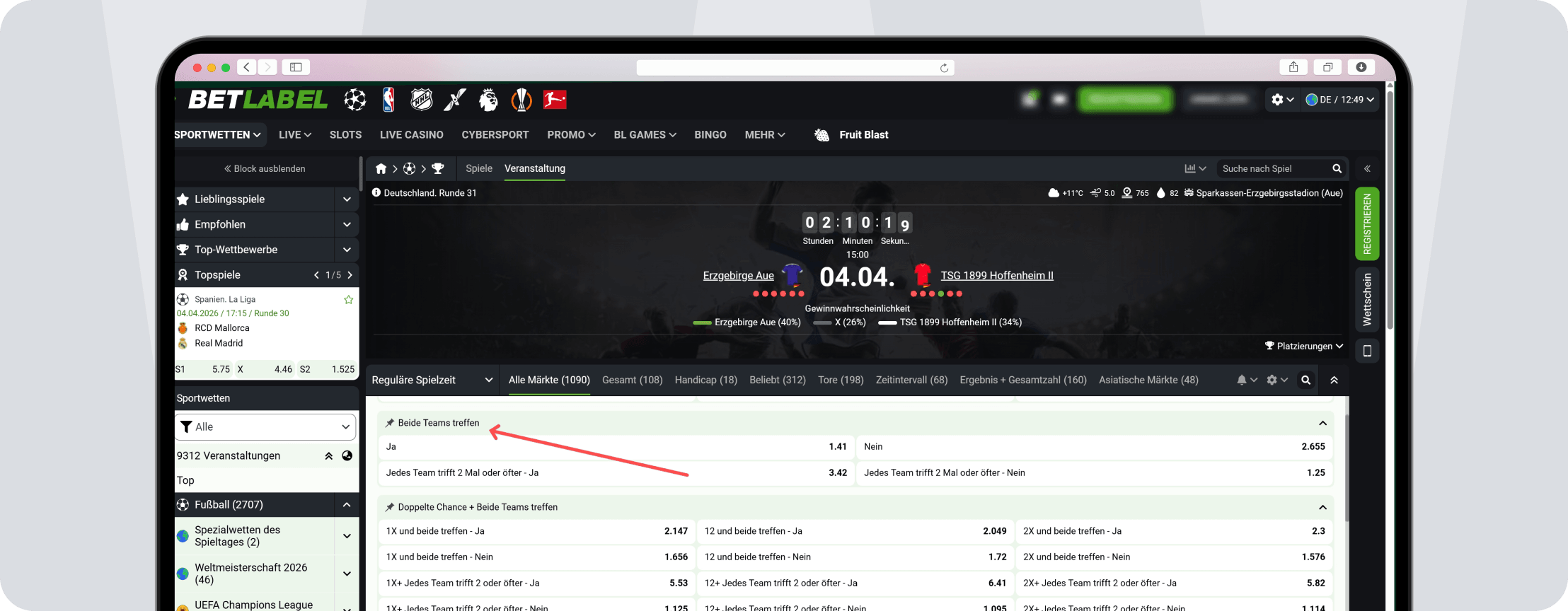The image size is (1568, 611).
Task: Click the NBA league icon
Action: click(x=388, y=100)
